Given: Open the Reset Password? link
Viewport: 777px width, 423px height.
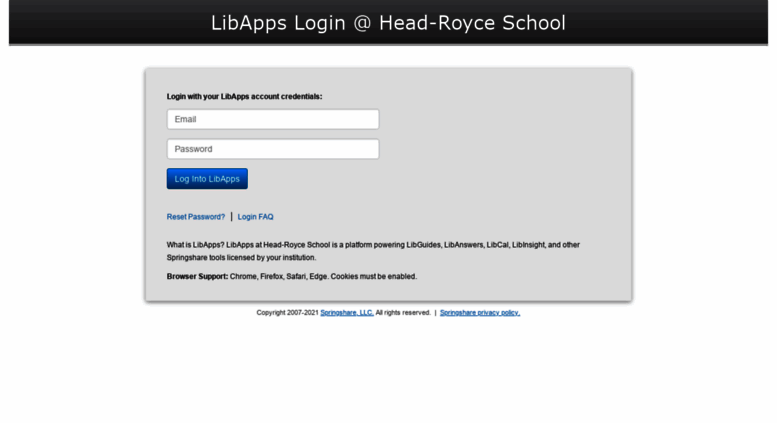Looking at the screenshot, I should (x=195, y=217).
